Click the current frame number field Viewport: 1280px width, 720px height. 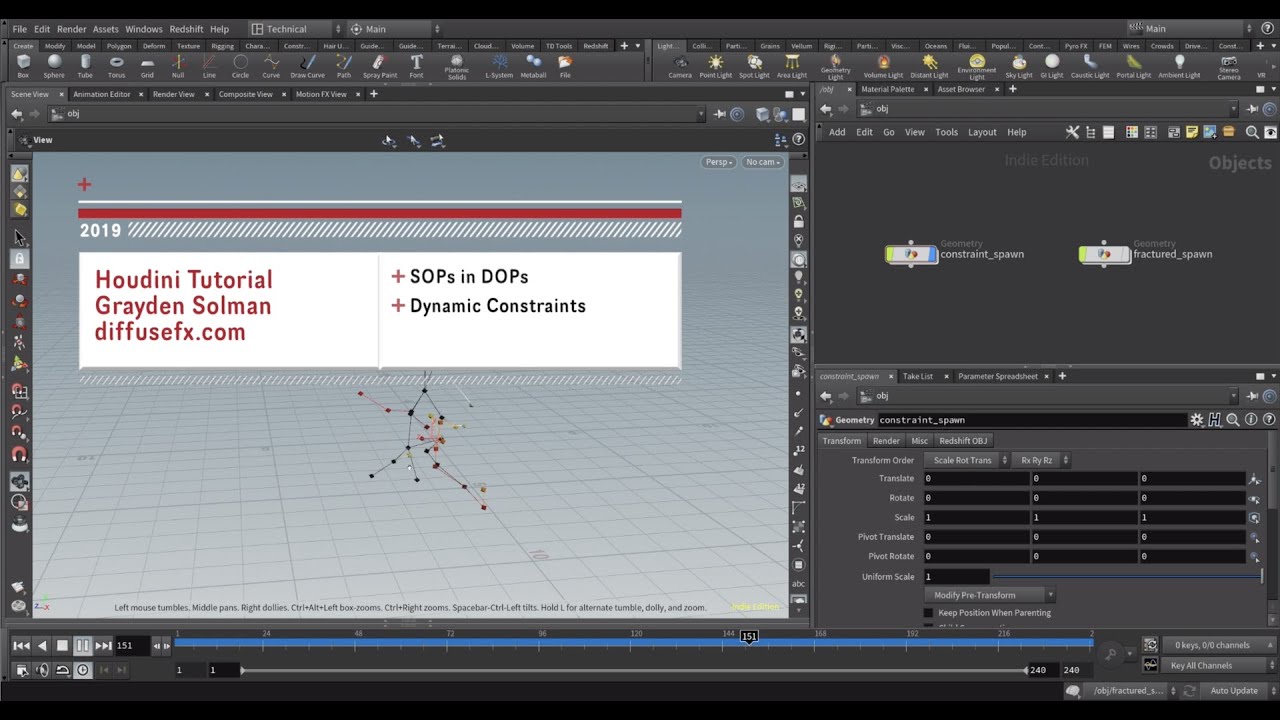[x=131, y=646]
